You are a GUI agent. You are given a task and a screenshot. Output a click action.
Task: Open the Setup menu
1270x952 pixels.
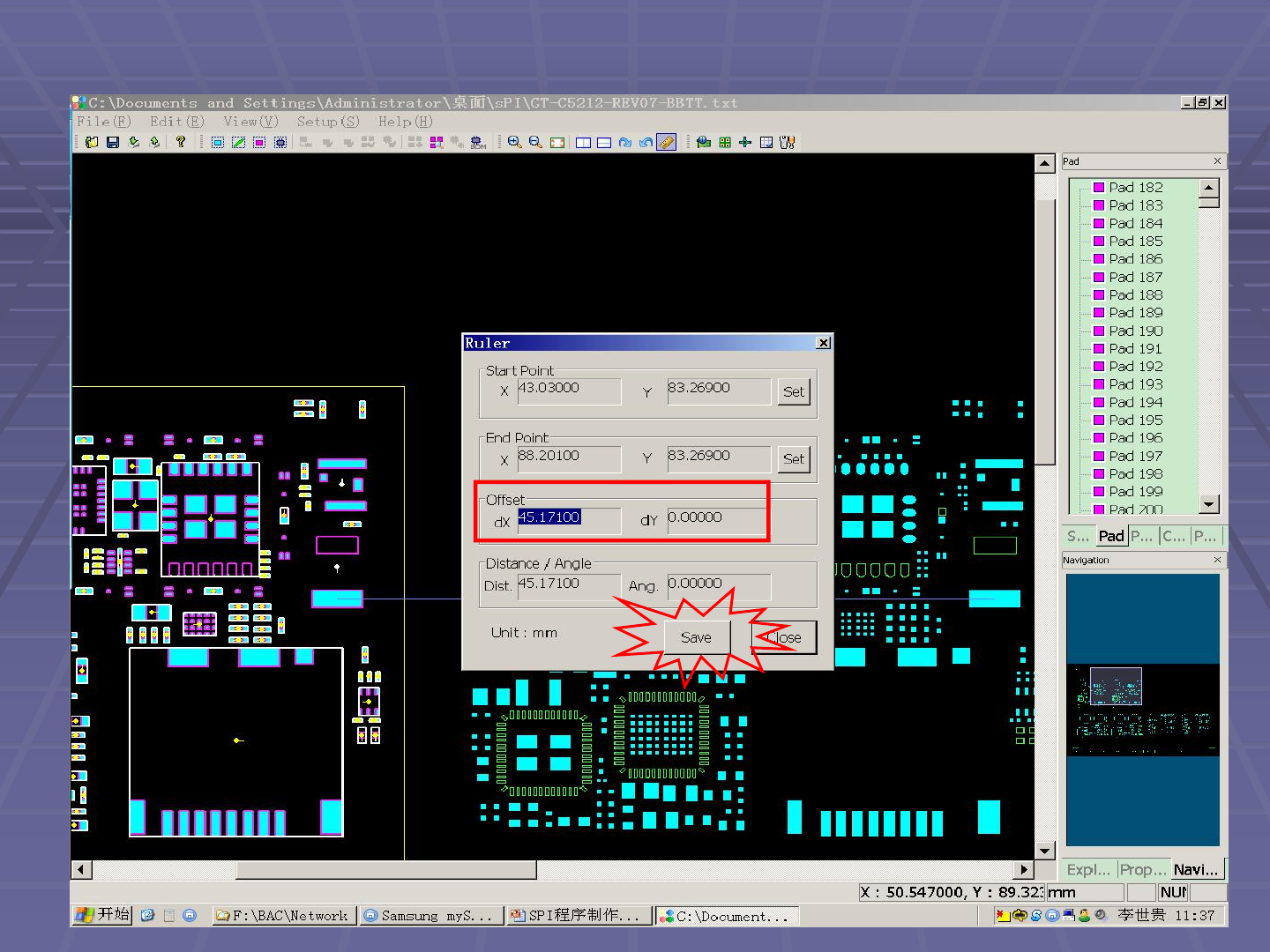[x=328, y=122]
